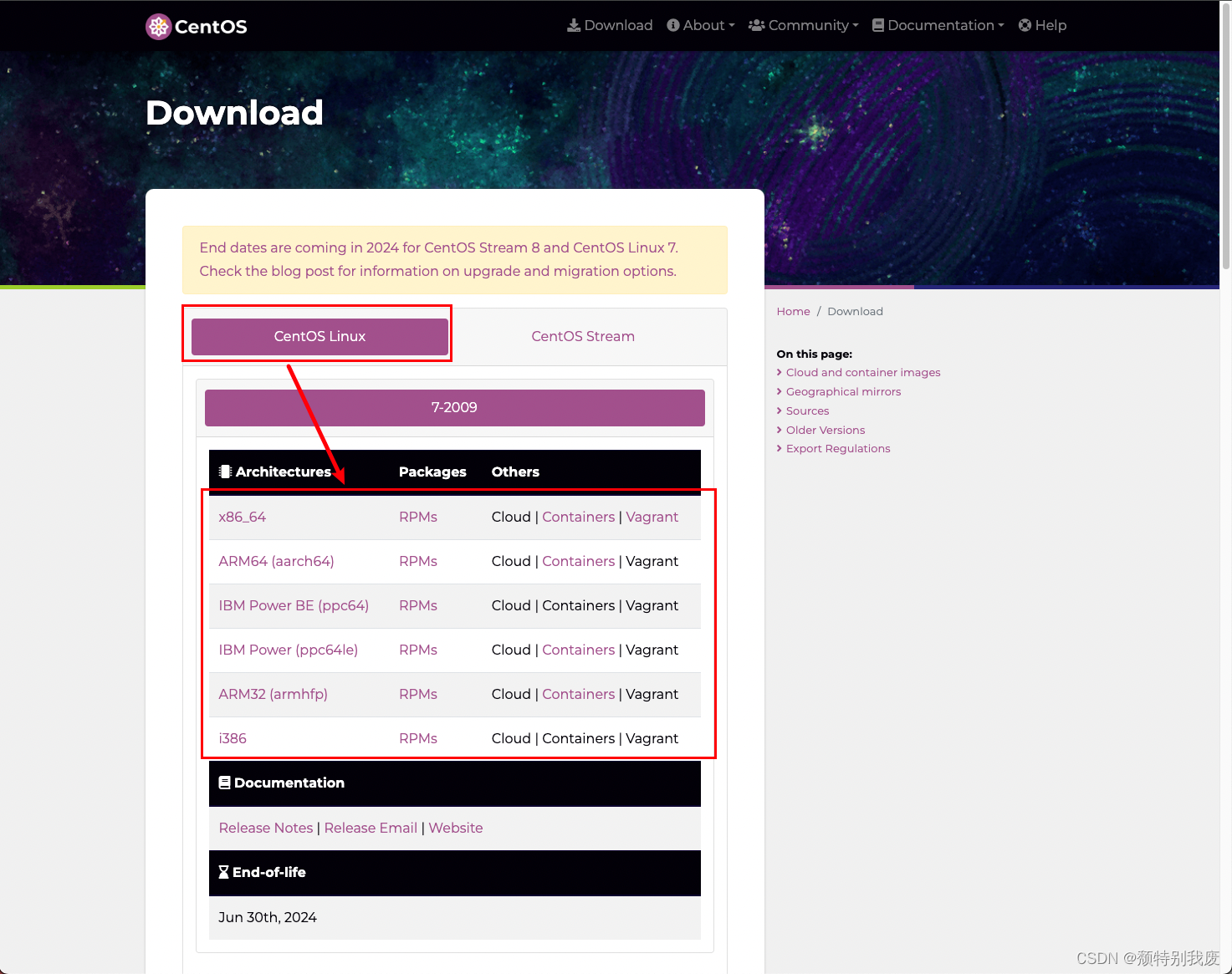Viewport: 1232px width, 974px height.
Task: Open Containers link in ARM64 row
Action: point(578,561)
